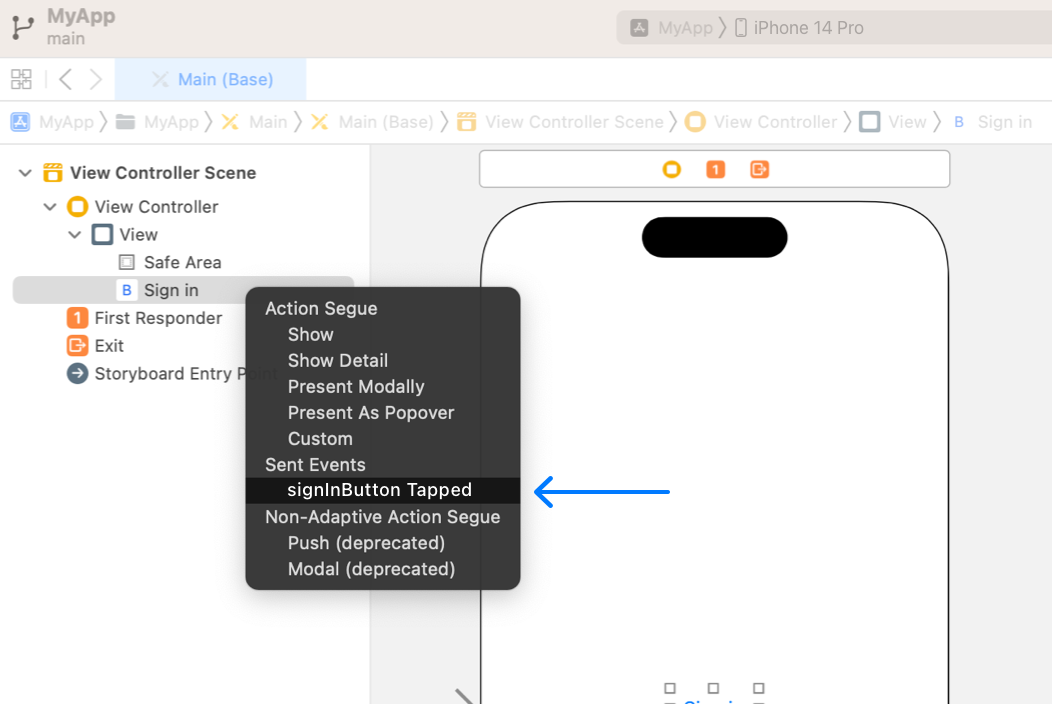This screenshot has width=1052, height=704.
Task: Click the Exit badge in the canvas header bar
Action: pos(759,169)
